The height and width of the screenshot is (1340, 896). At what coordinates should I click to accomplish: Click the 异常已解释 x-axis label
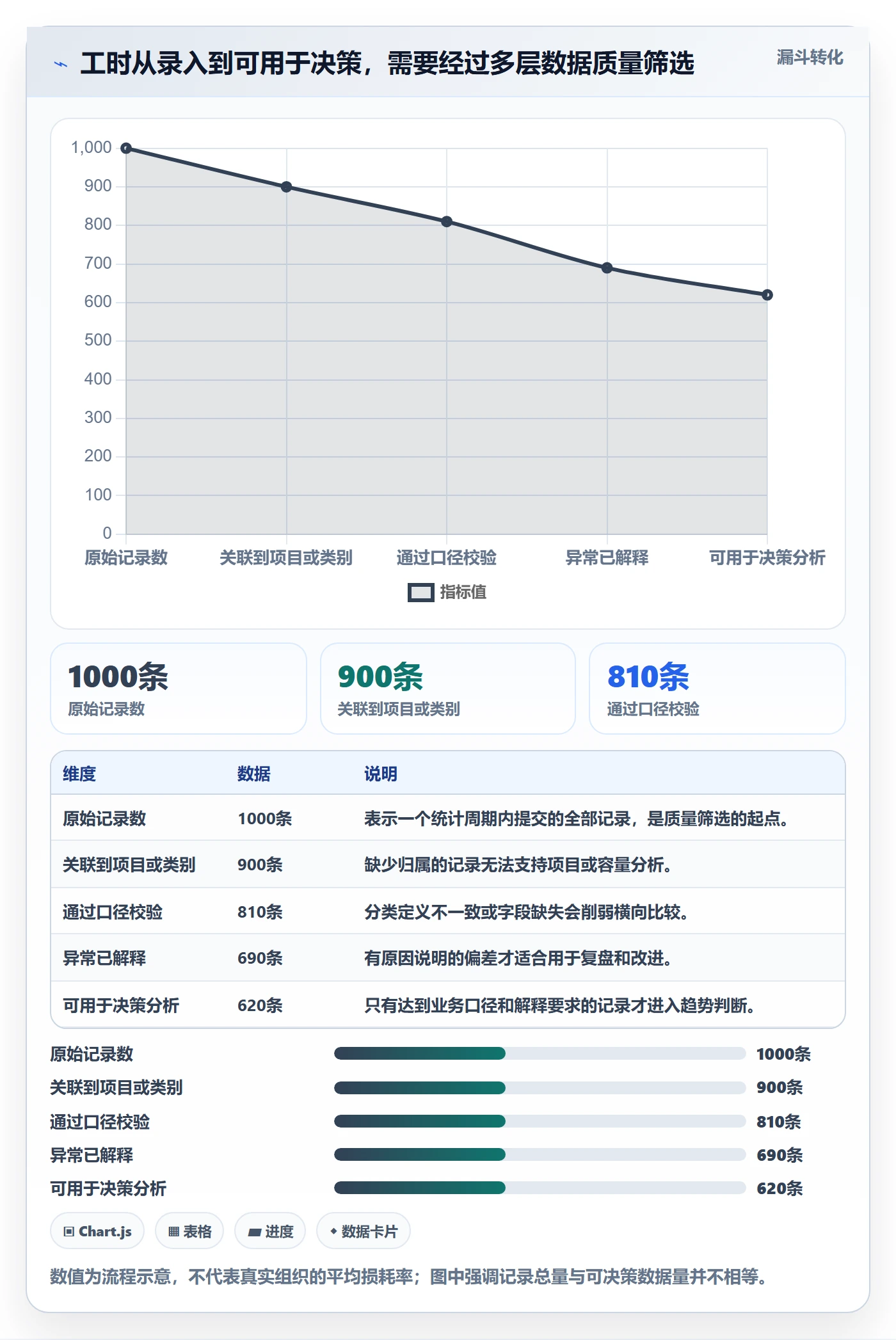pos(607,557)
